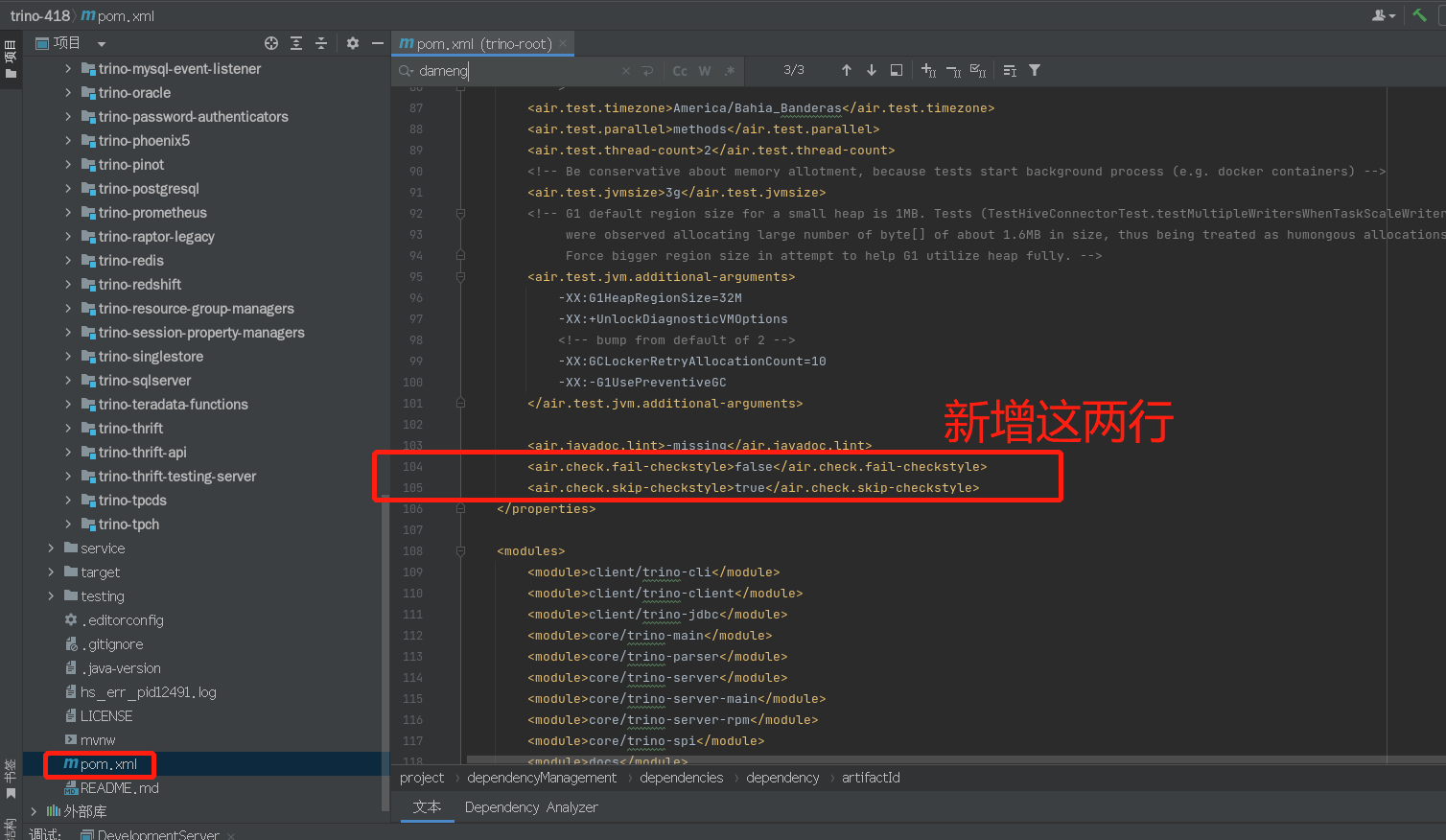Open the user account icon in top bar
The image size is (1446, 840).
click(1383, 15)
